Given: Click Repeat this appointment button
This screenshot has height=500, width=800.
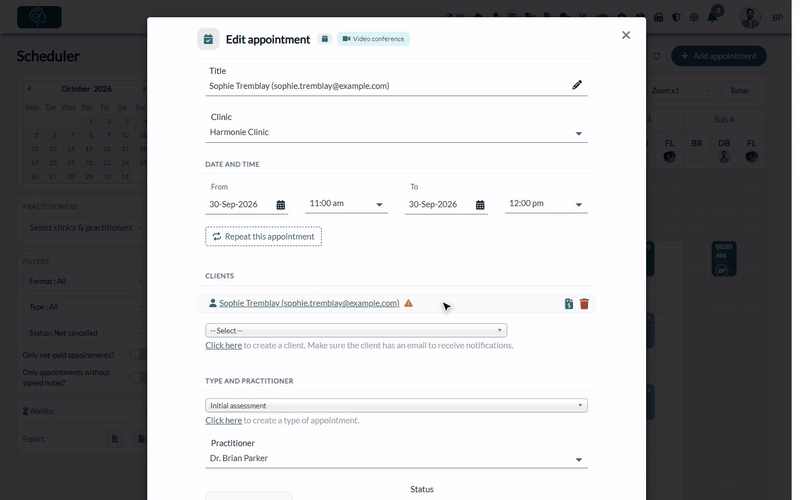Looking at the screenshot, I should [263, 237].
